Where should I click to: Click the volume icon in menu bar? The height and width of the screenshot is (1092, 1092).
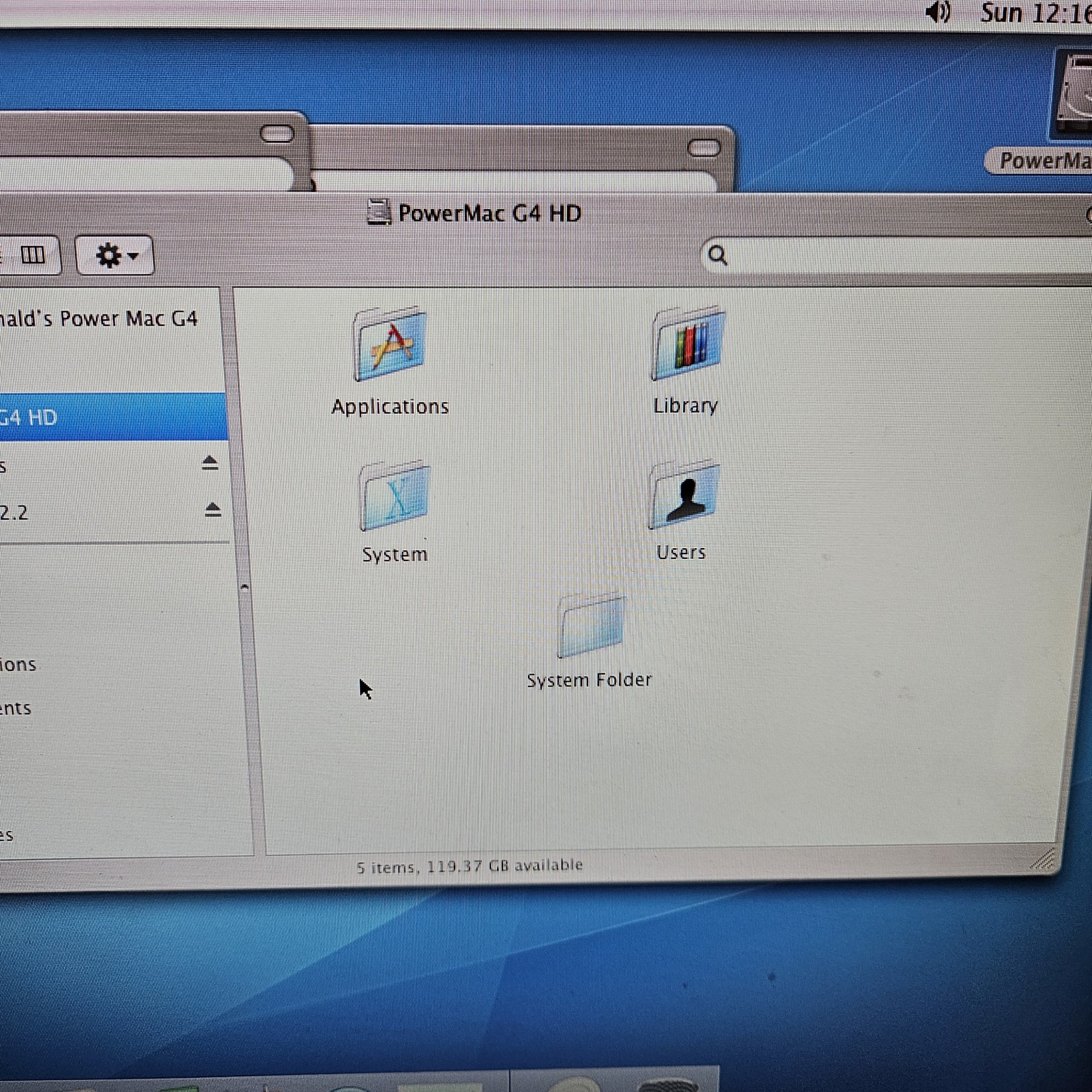point(938,13)
